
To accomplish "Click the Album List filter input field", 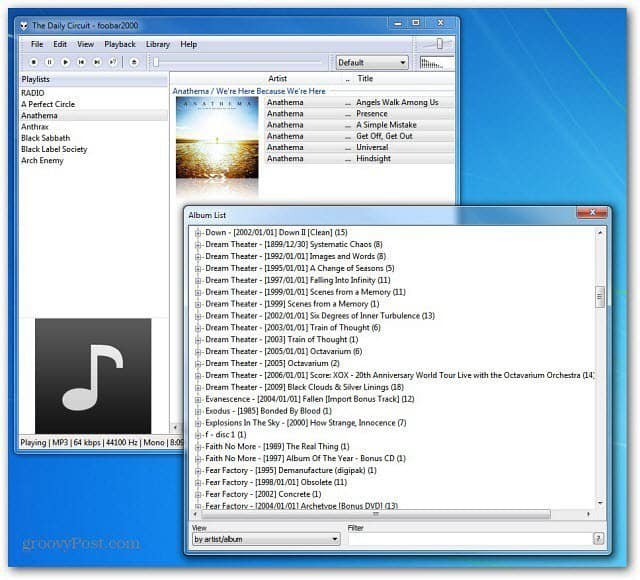I will coord(470,539).
